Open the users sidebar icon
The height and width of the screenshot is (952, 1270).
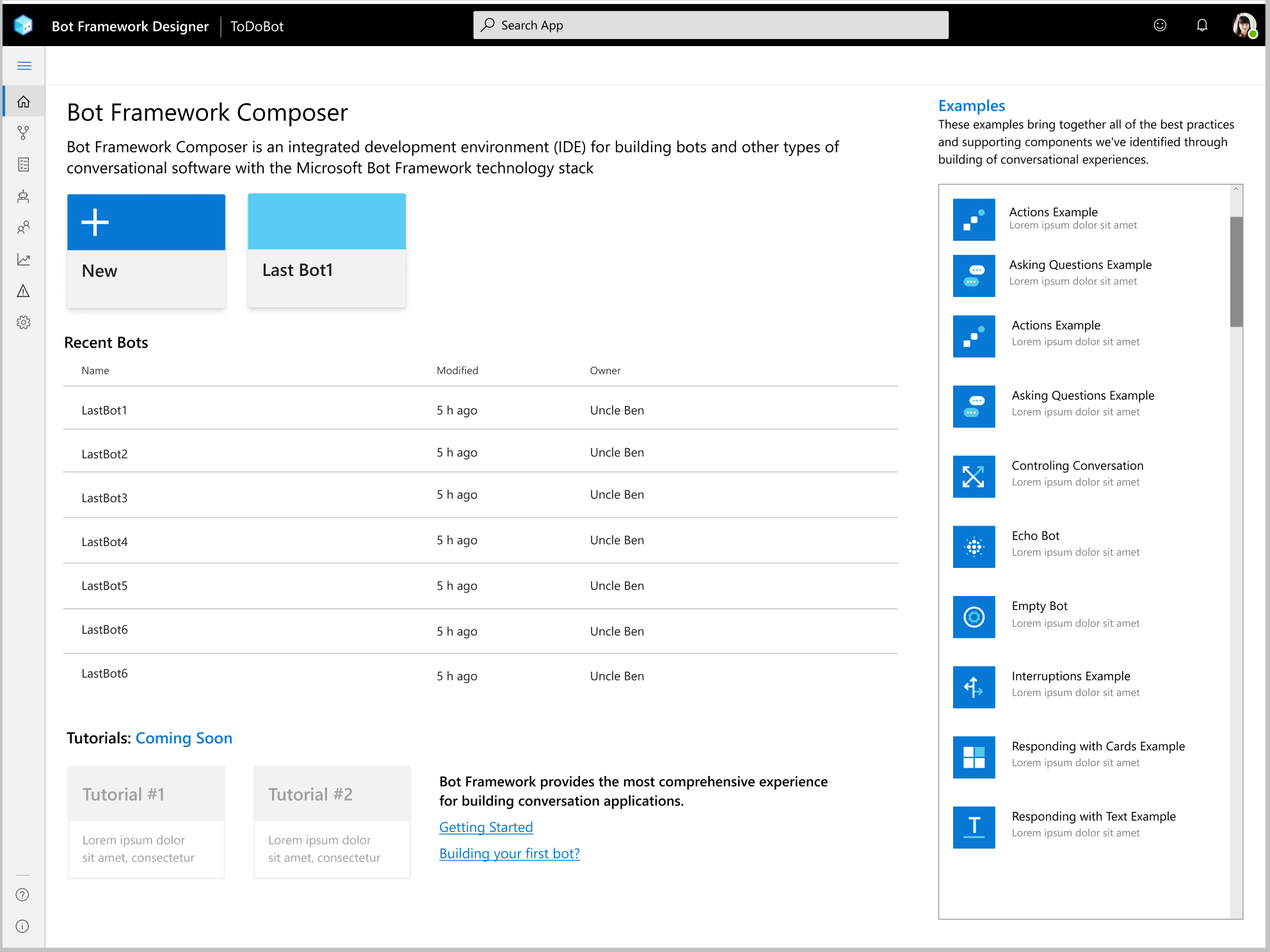[24, 227]
